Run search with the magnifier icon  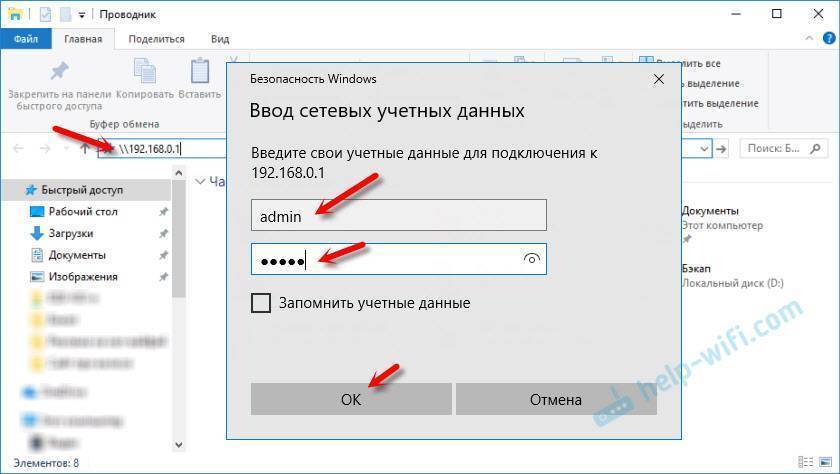(x=815, y=148)
